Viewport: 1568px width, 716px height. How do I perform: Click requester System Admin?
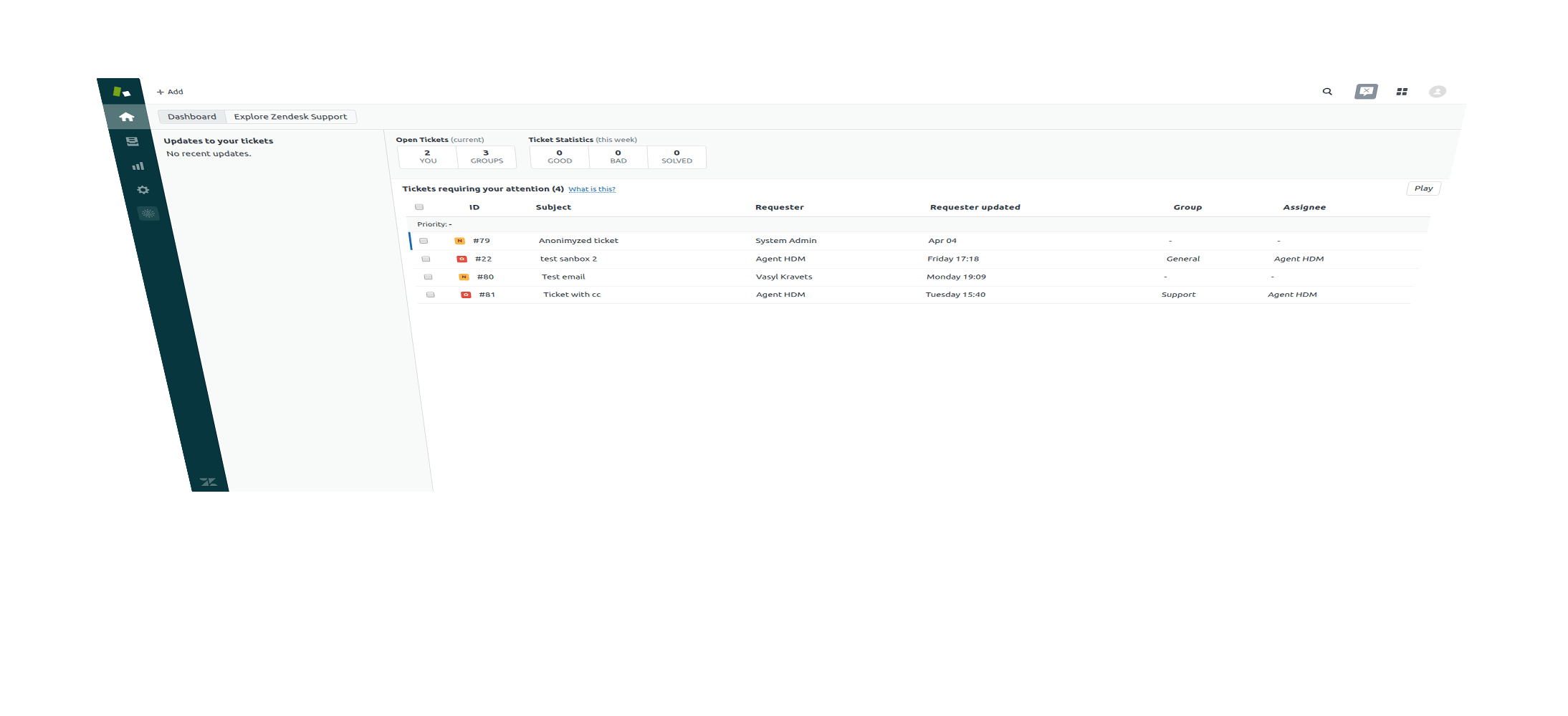(x=785, y=241)
